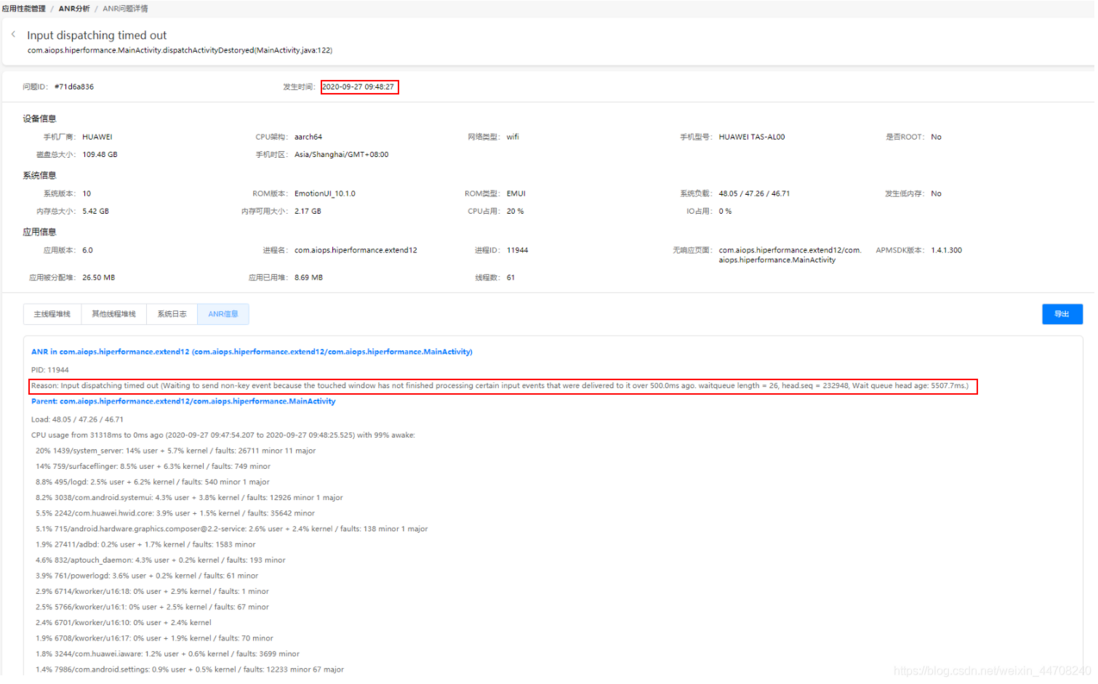This screenshot has width=1098, height=684.
Task: Click the graphics.composer@2.2-service CPU line
Action: 232,530
